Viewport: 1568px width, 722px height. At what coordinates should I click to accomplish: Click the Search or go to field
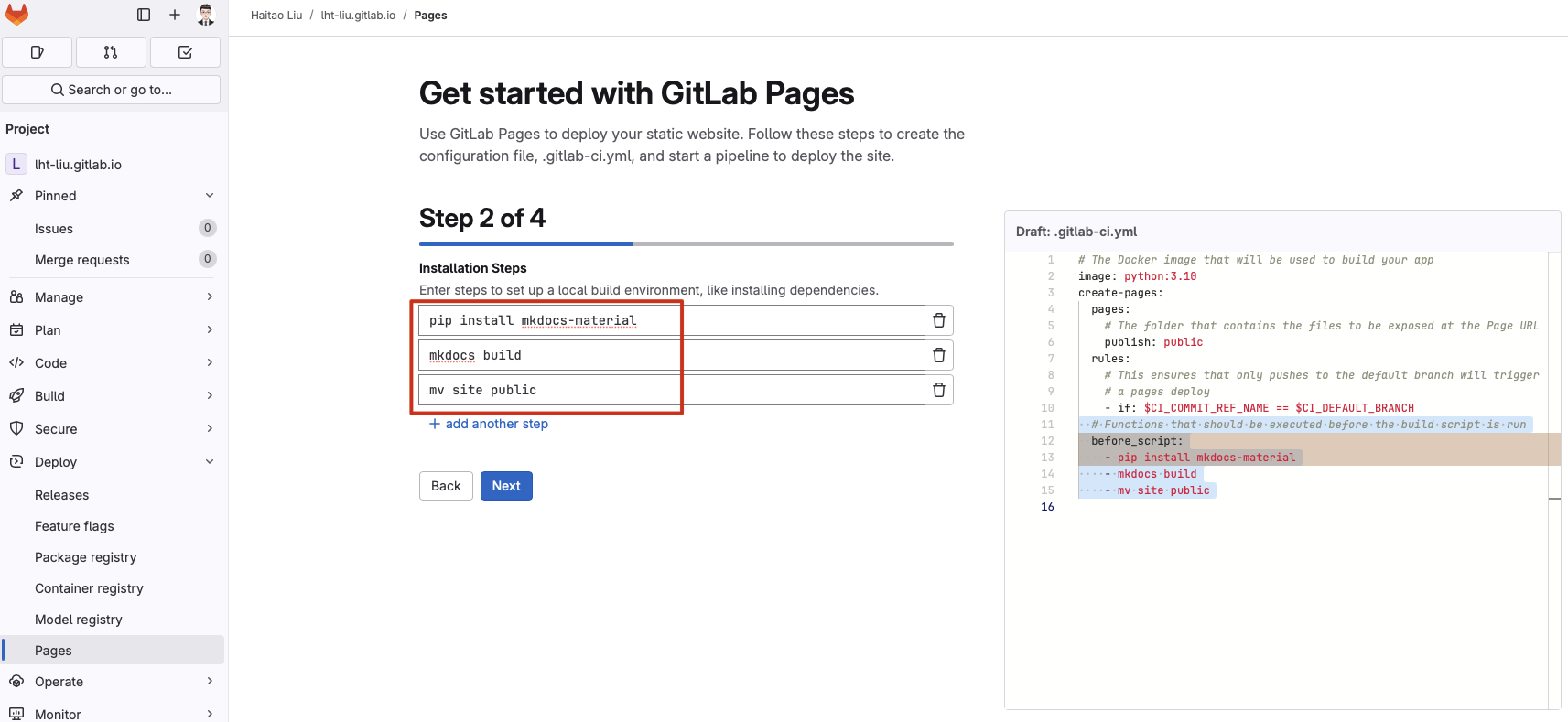tap(112, 90)
